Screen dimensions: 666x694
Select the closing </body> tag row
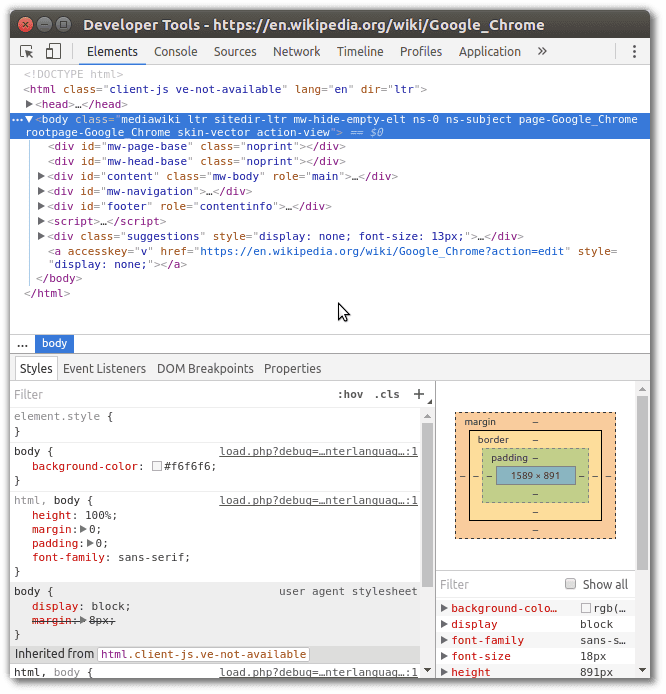point(59,278)
